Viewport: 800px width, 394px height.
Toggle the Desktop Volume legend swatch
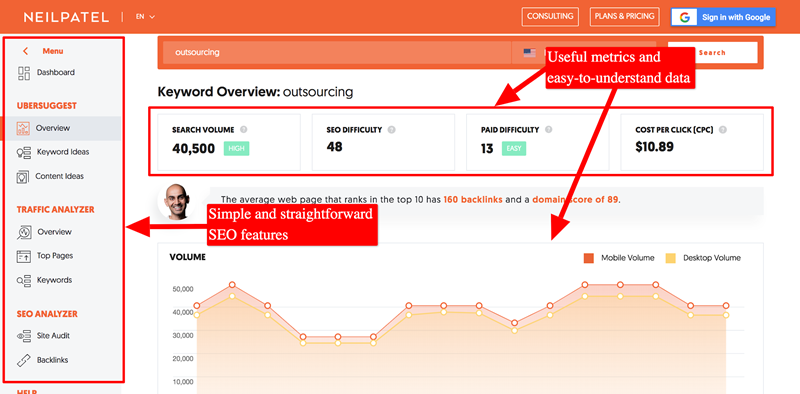pos(670,258)
